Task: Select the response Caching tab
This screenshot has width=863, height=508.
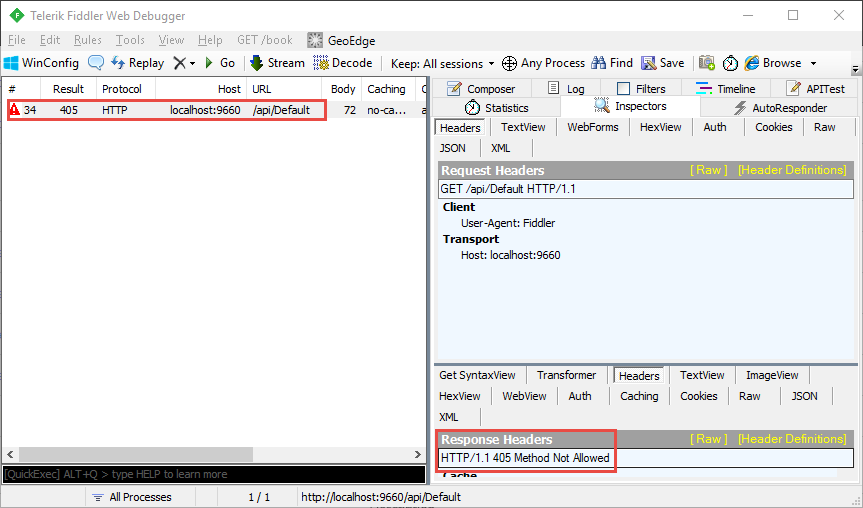Action: click(639, 396)
